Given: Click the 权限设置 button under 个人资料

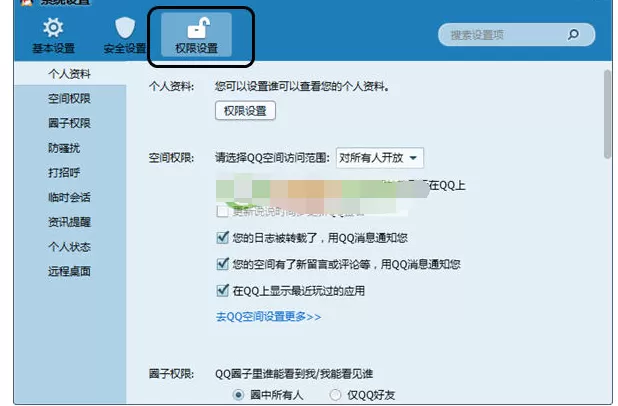Looking at the screenshot, I should point(245,111).
